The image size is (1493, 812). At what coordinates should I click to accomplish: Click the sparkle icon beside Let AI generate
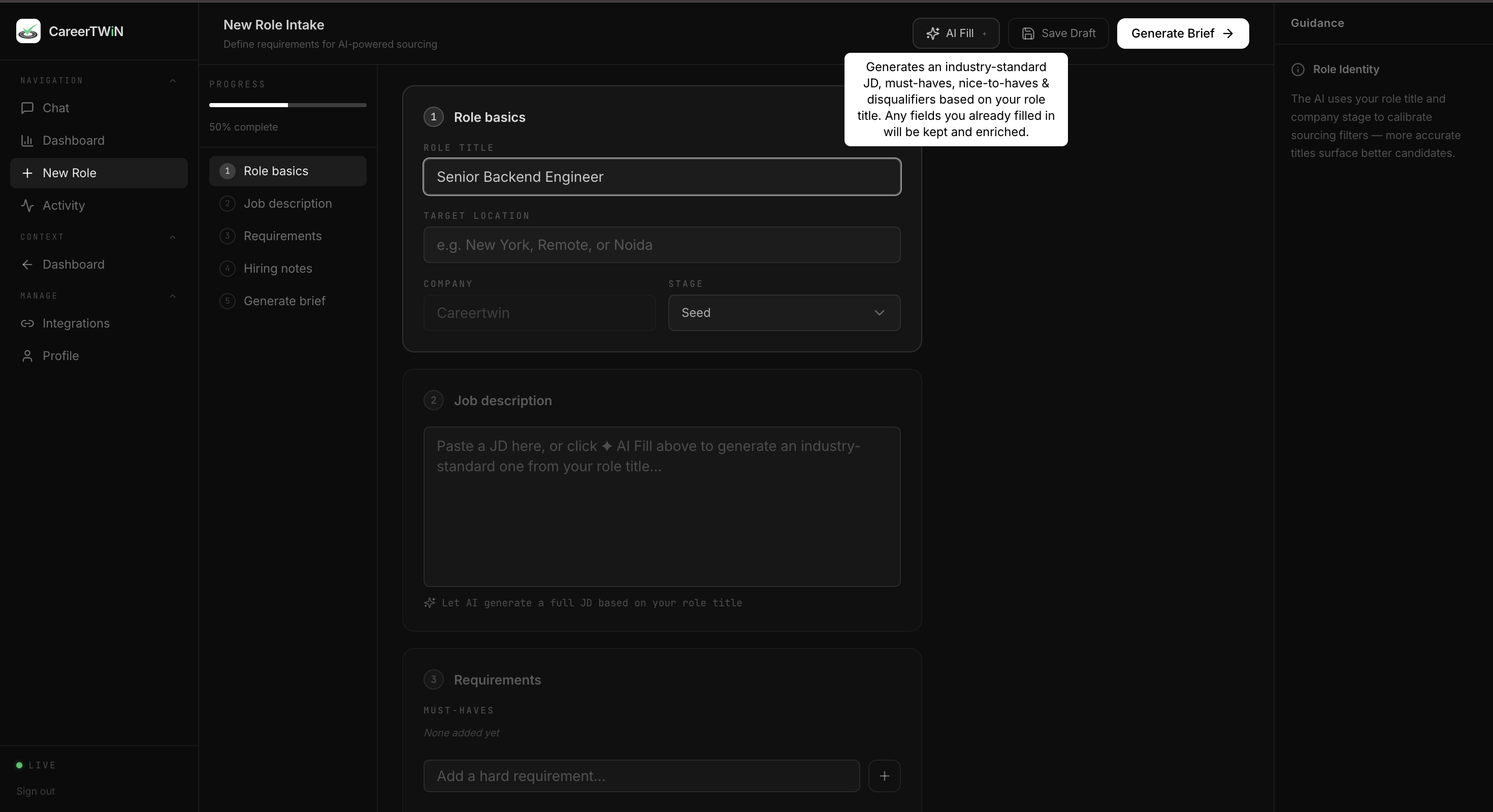coord(430,603)
